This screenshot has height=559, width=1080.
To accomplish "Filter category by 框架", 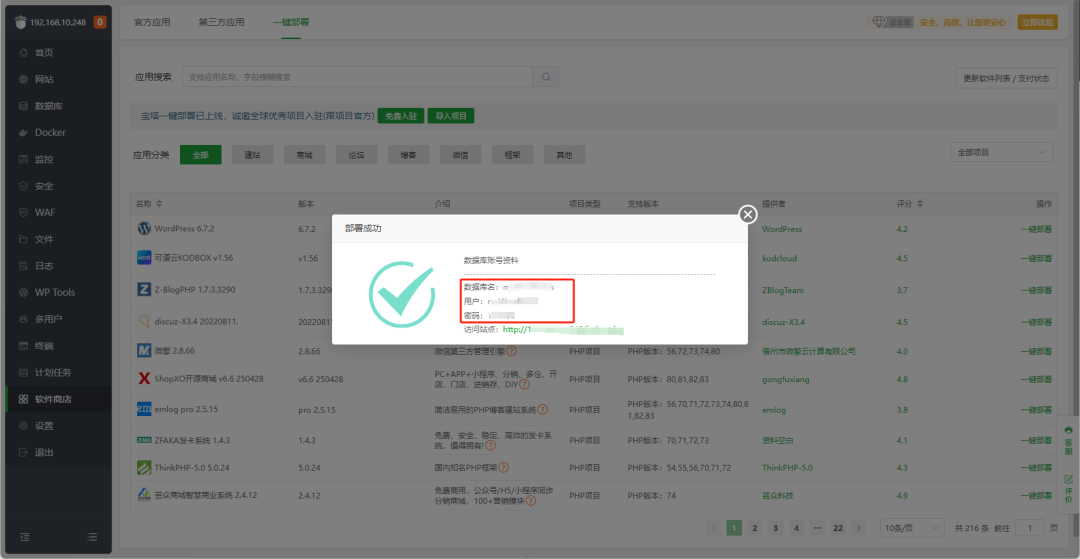I will [512, 155].
